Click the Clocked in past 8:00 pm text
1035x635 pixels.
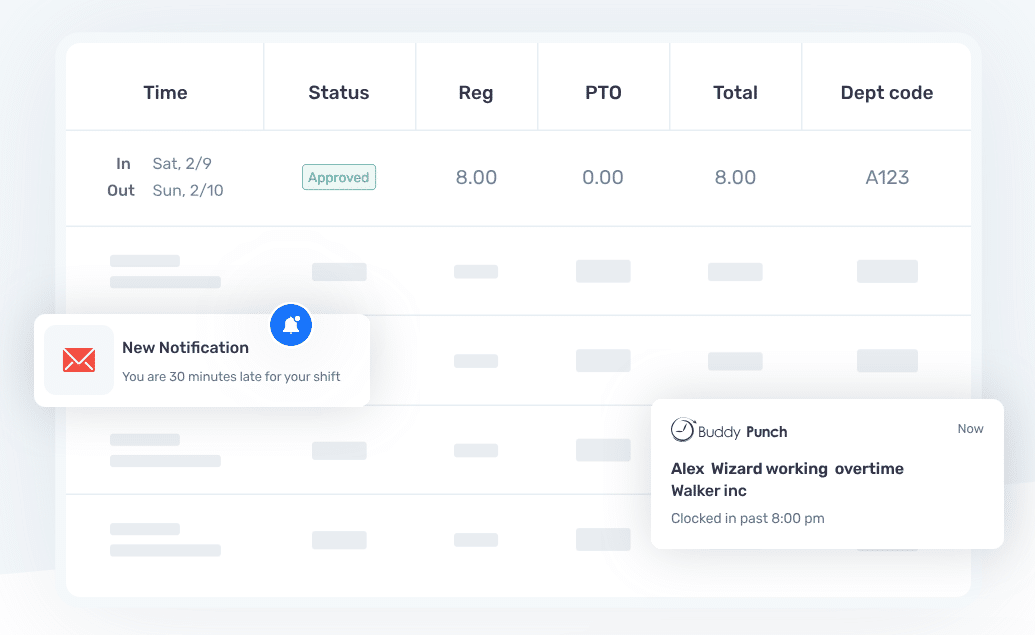[747, 518]
